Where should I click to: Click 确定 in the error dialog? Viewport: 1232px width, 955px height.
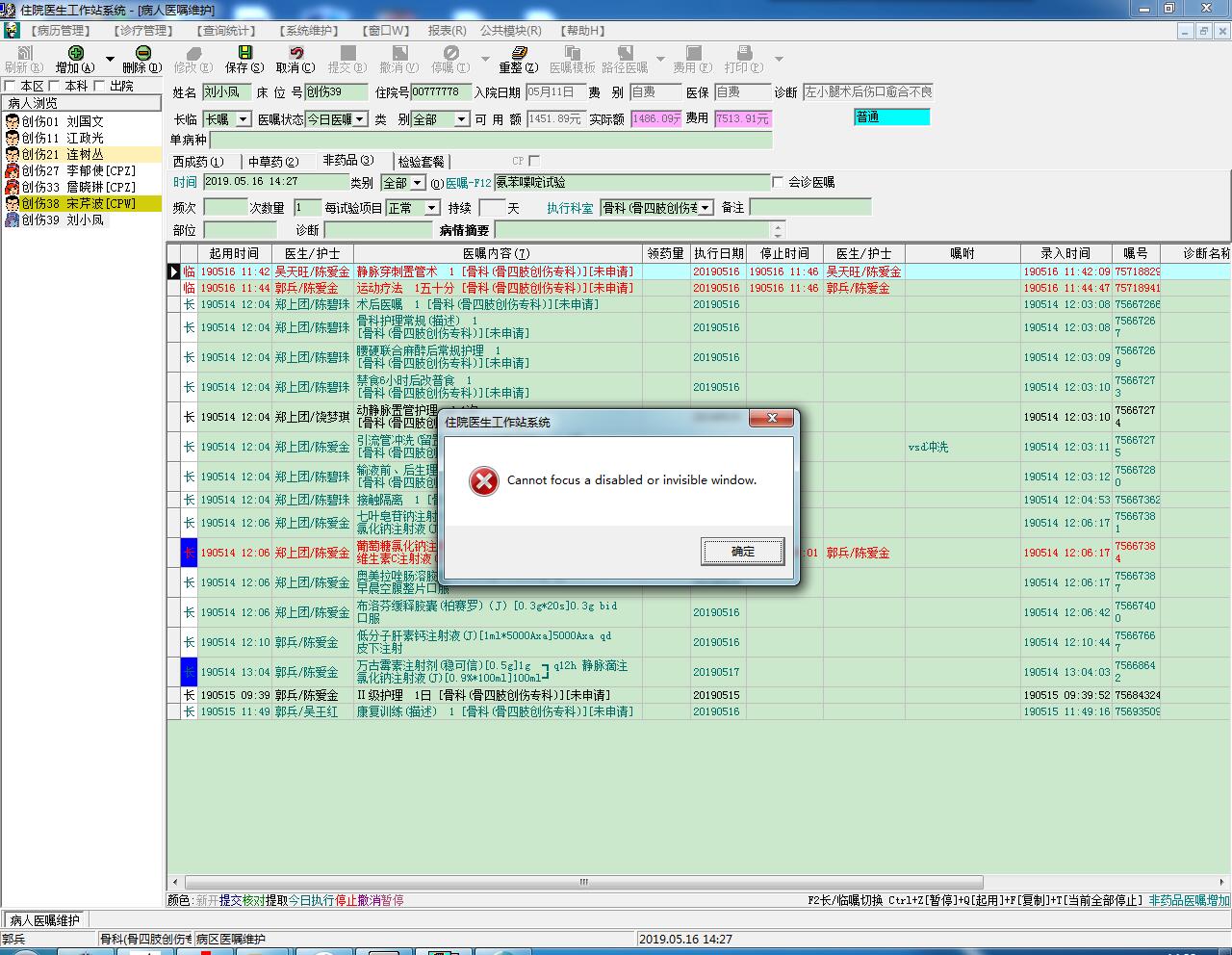tap(743, 552)
